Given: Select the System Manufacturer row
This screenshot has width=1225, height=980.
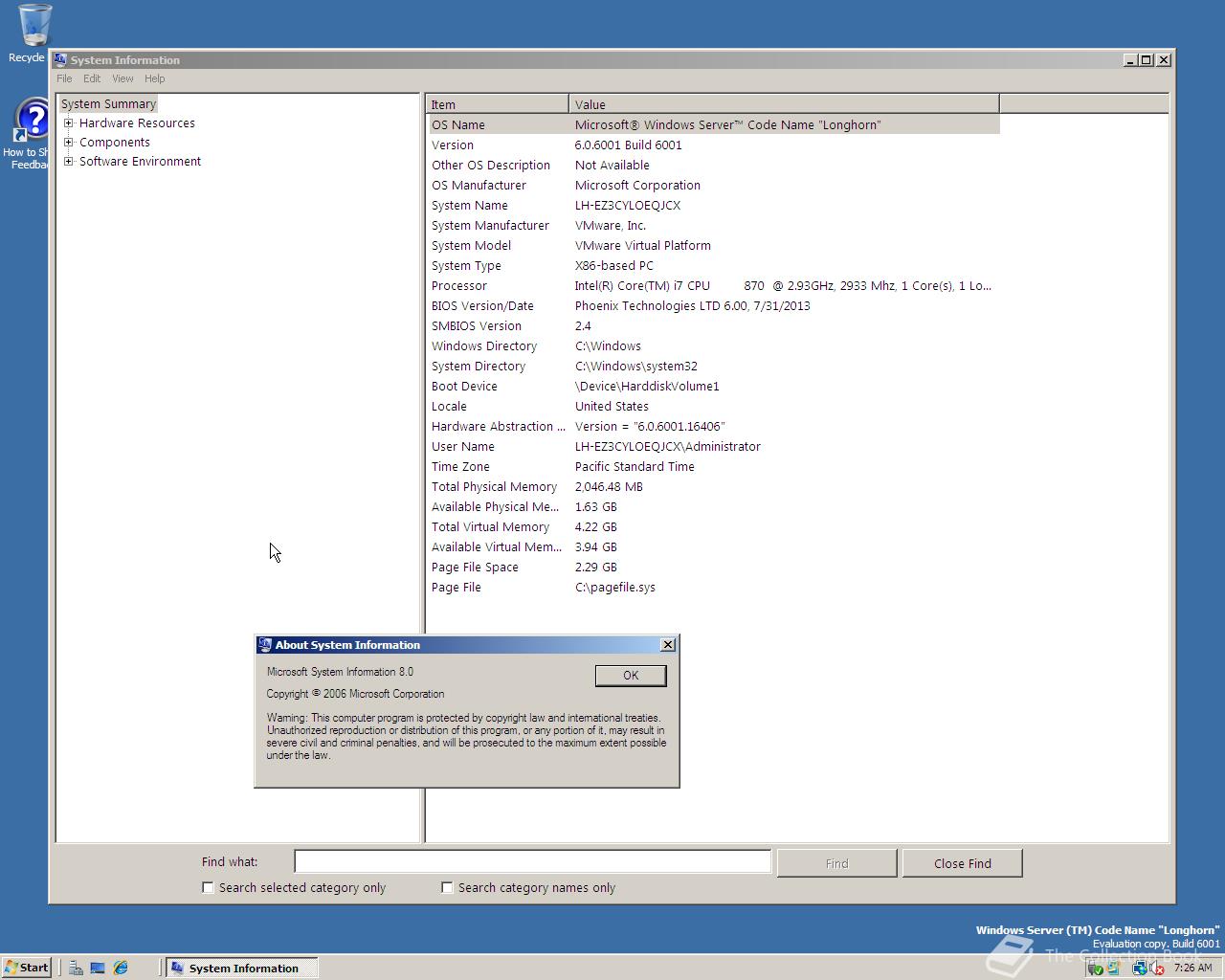Looking at the screenshot, I should tap(713, 225).
